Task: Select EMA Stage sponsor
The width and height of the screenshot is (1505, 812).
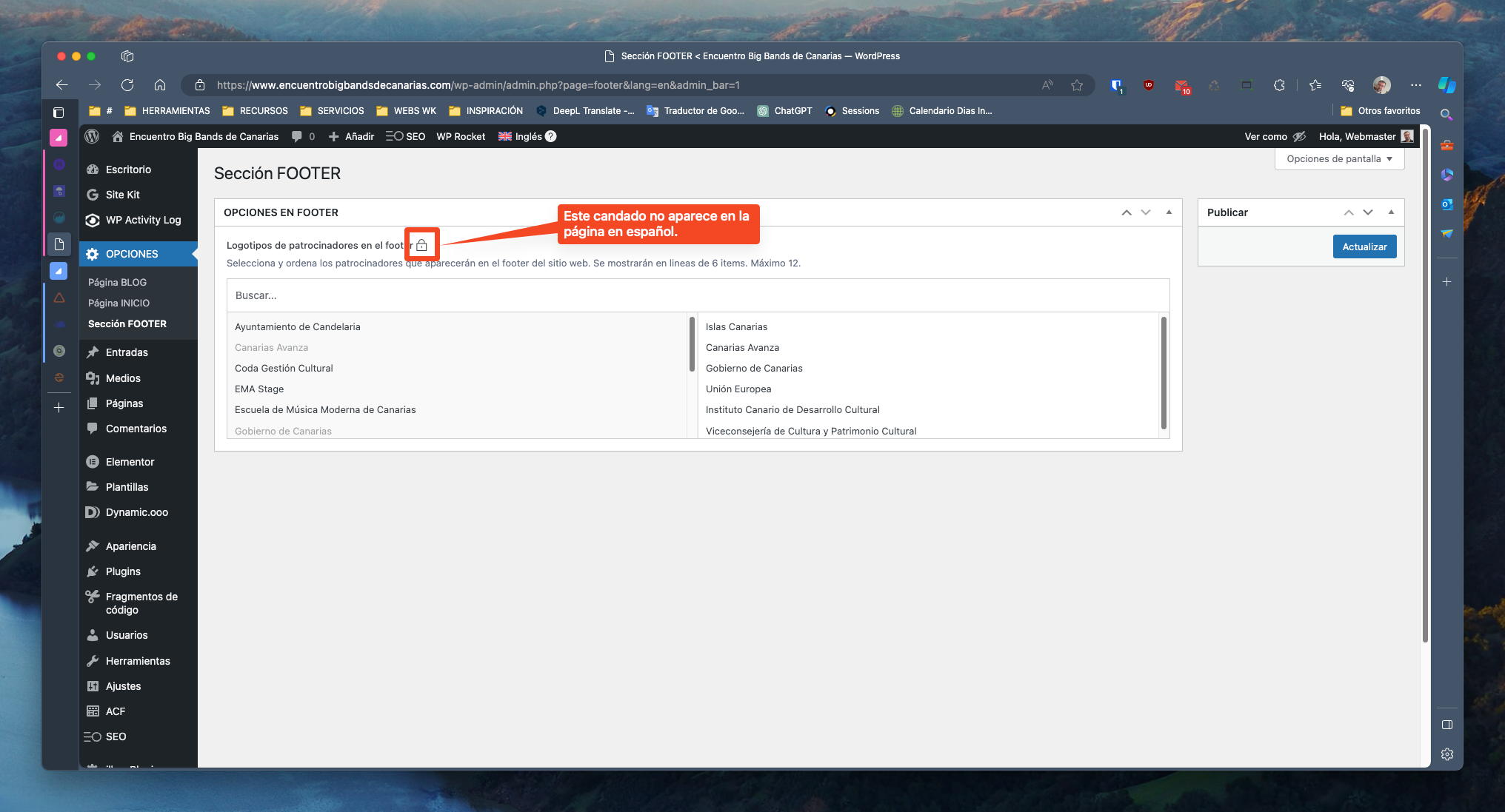Action: click(259, 389)
